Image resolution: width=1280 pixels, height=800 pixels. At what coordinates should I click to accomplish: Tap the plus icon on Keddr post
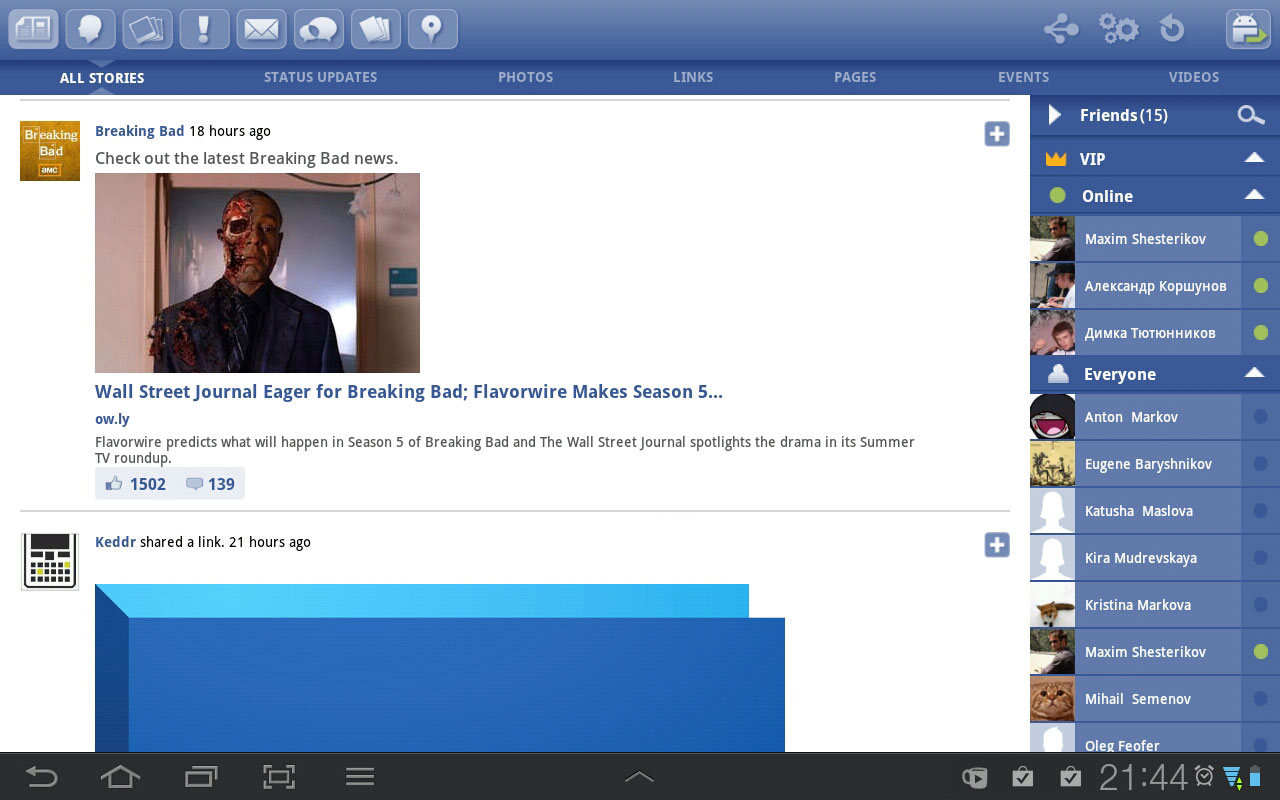pyautogui.click(x=997, y=545)
